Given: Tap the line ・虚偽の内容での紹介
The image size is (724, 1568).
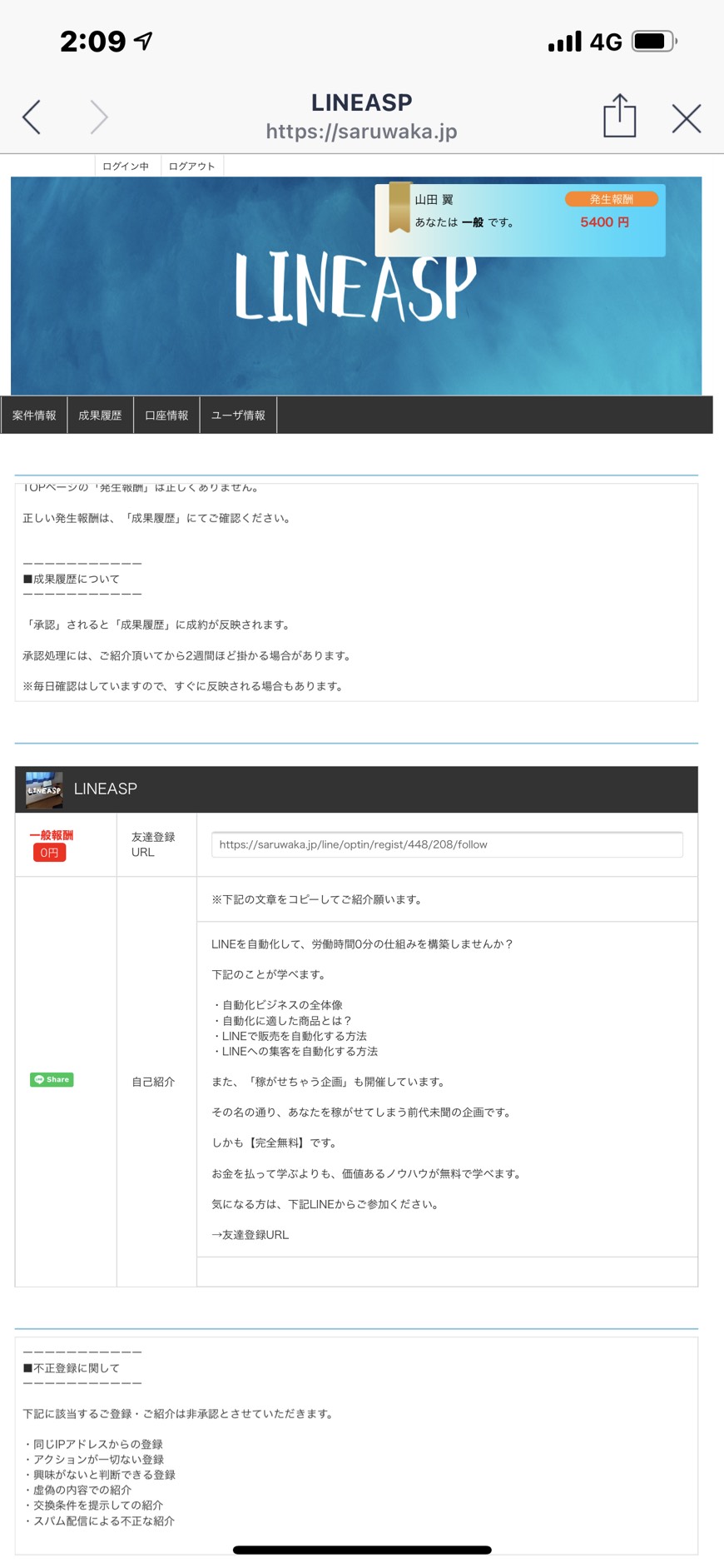Looking at the screenshot, I should [77, 1490].
